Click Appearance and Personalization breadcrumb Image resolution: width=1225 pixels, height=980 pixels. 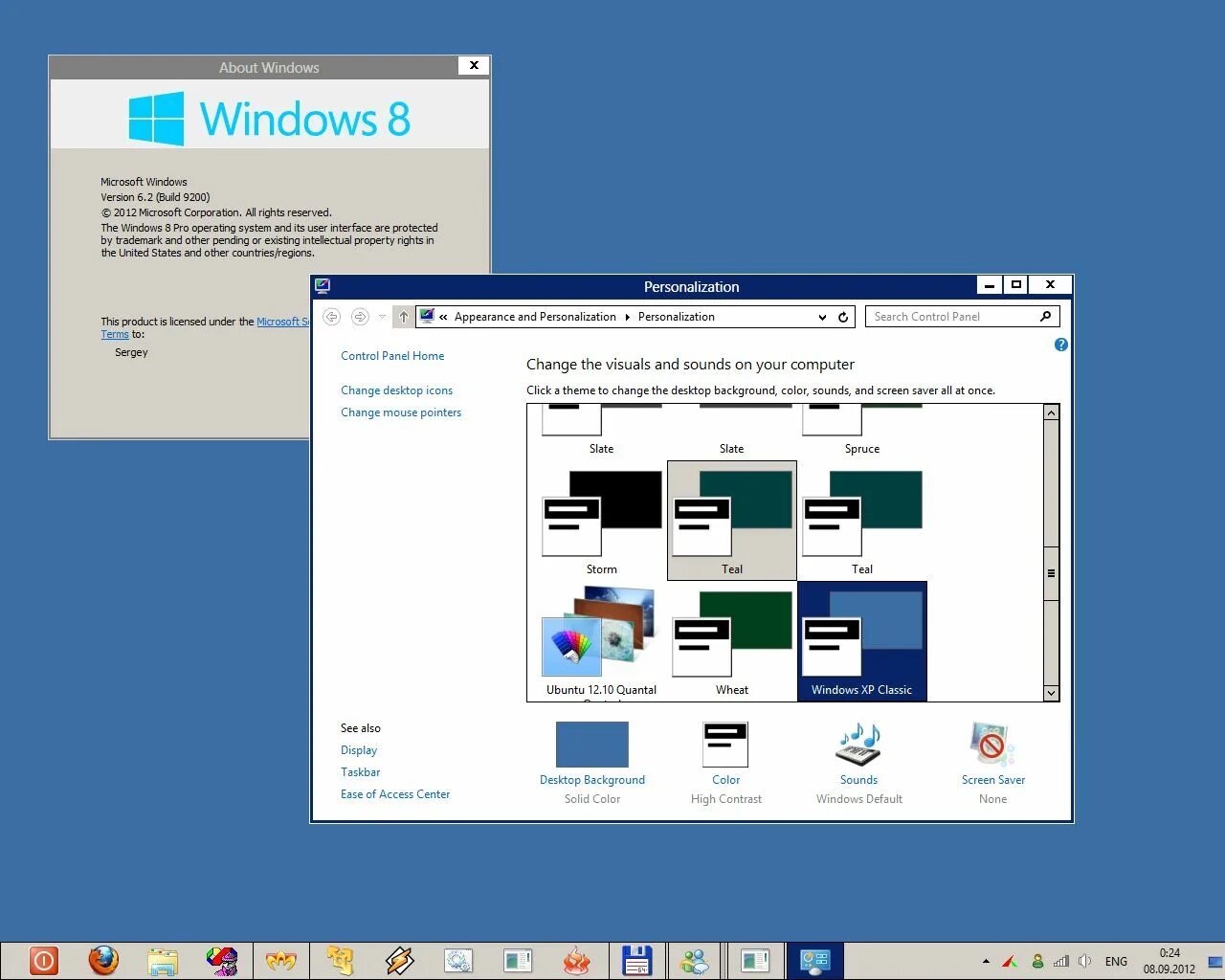535,317
